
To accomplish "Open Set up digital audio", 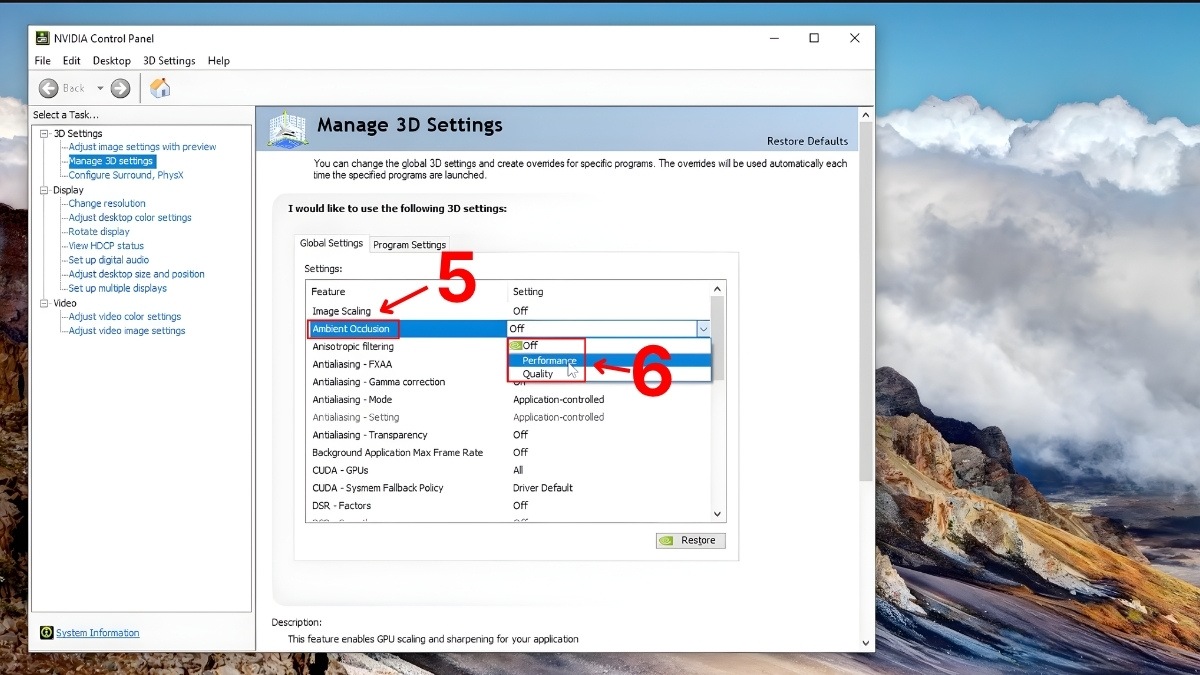I will point(108,260).
